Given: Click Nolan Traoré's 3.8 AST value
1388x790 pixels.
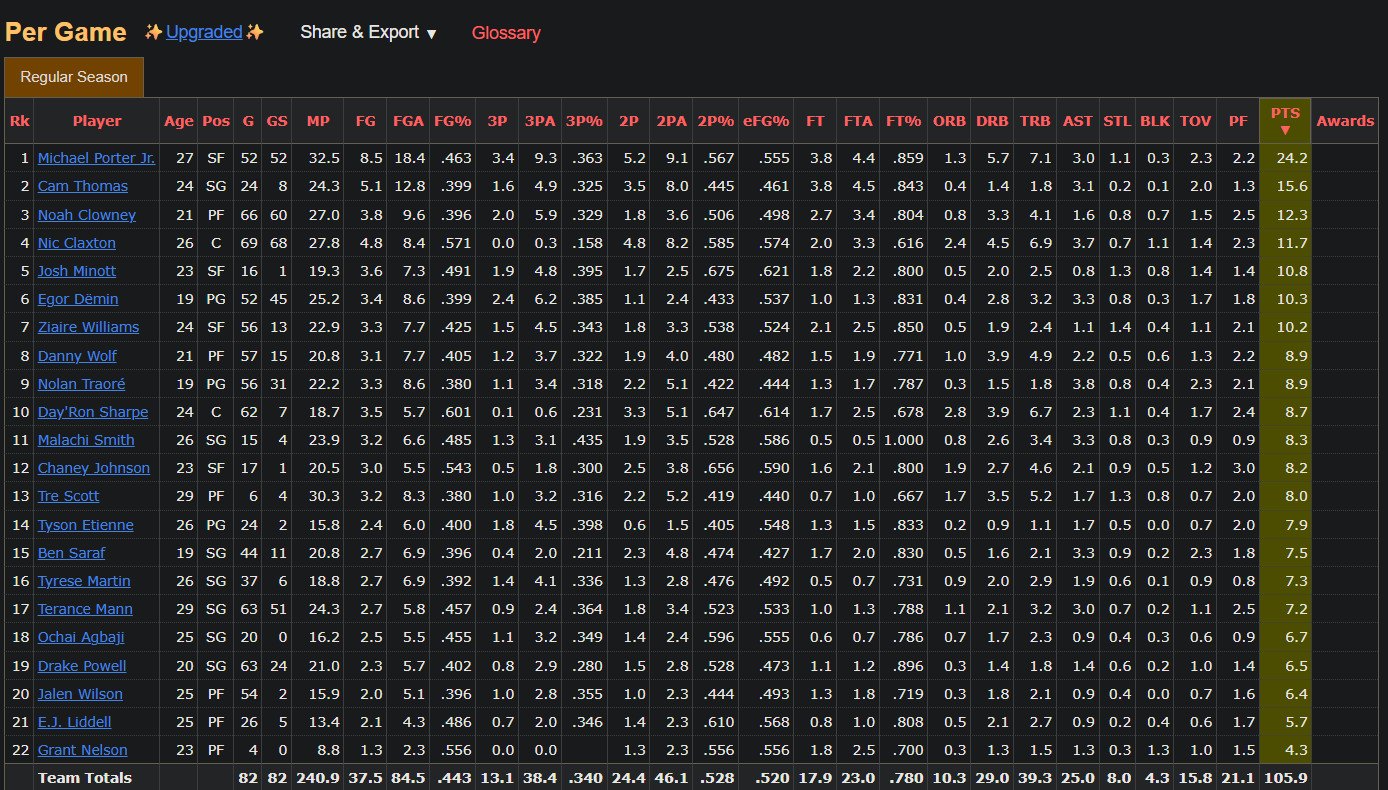Looking at the screenshot, I should tap(1083, 384).
